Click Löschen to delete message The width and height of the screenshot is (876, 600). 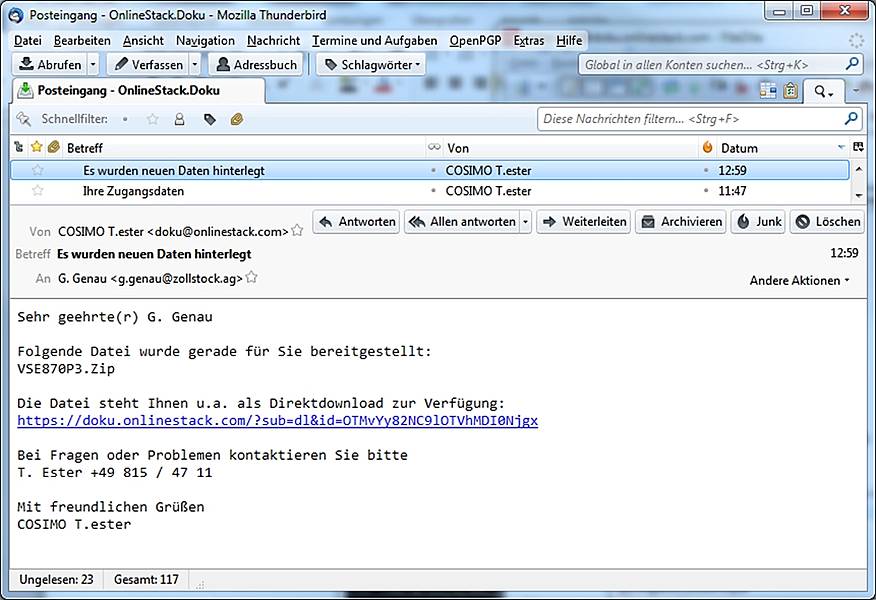coord(827,222)
